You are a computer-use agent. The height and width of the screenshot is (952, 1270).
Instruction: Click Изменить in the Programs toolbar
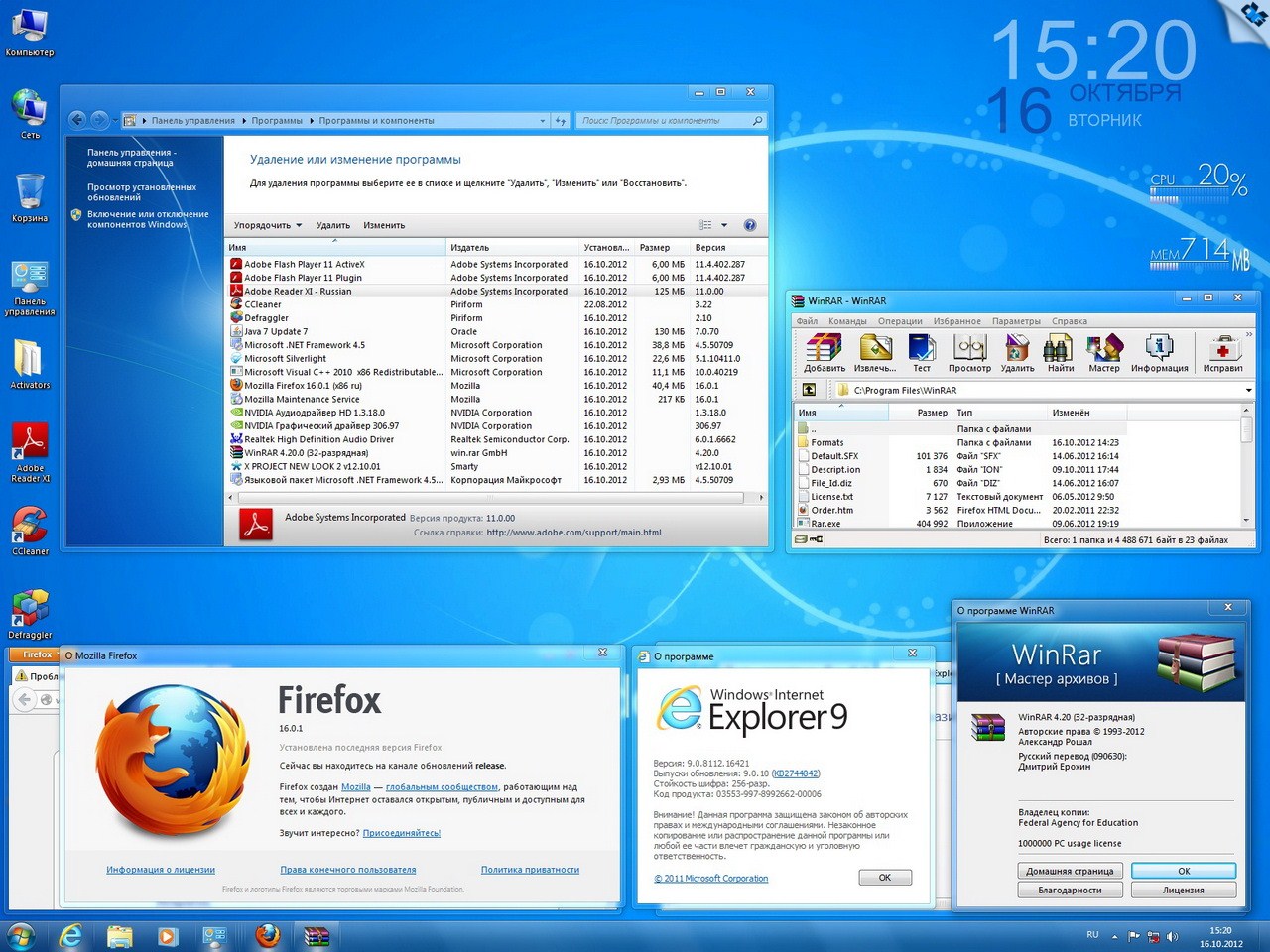(384, 225)
